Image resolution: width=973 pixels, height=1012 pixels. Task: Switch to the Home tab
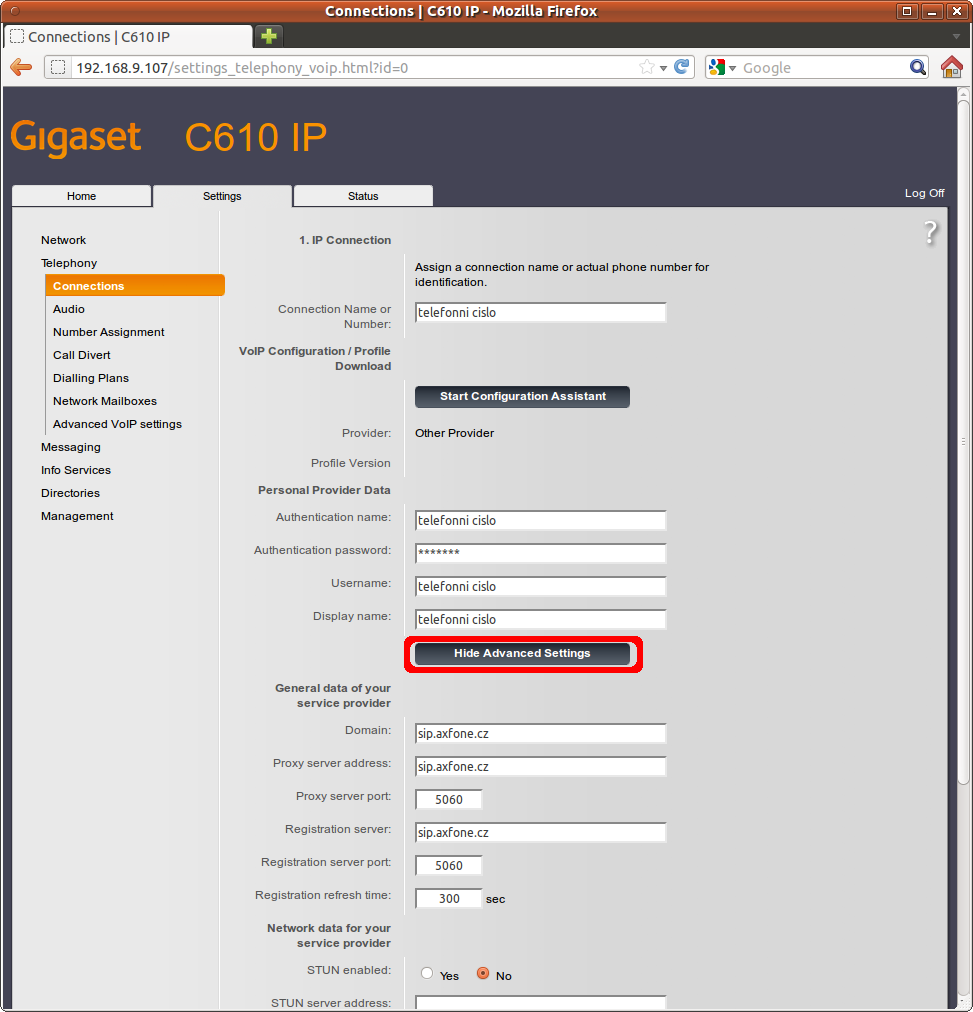point(82,196)
